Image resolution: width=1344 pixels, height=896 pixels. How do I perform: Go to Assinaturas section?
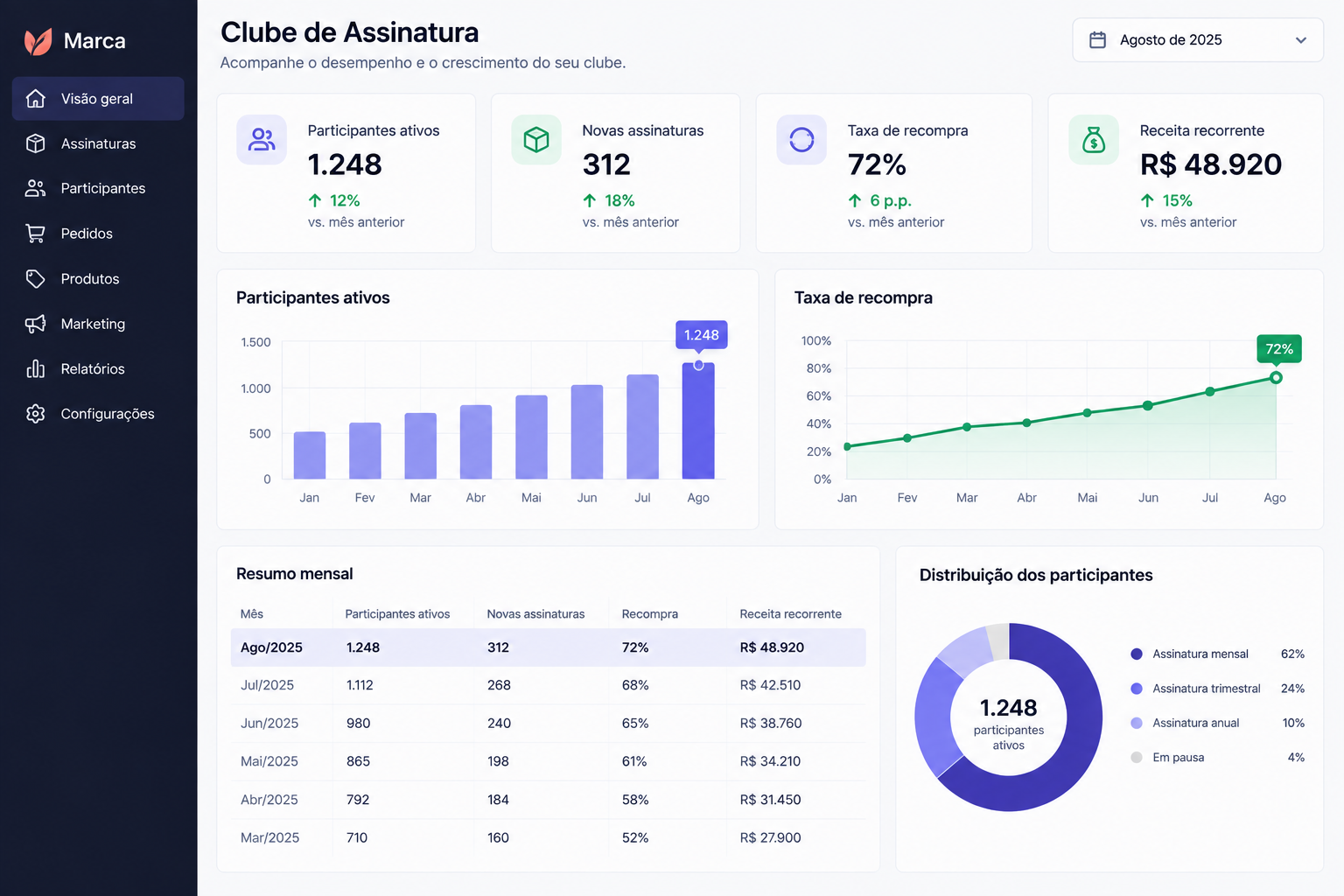[x=98, y=143]
